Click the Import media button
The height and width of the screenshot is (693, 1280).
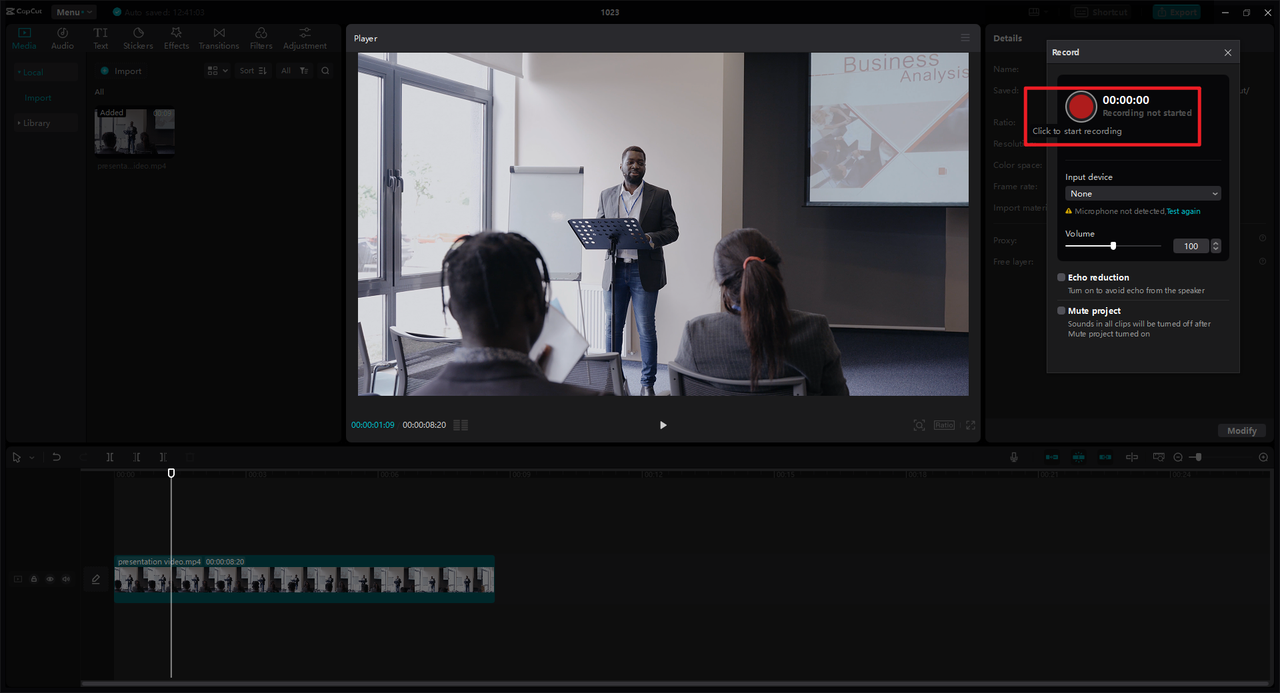[x=121, y=71]
